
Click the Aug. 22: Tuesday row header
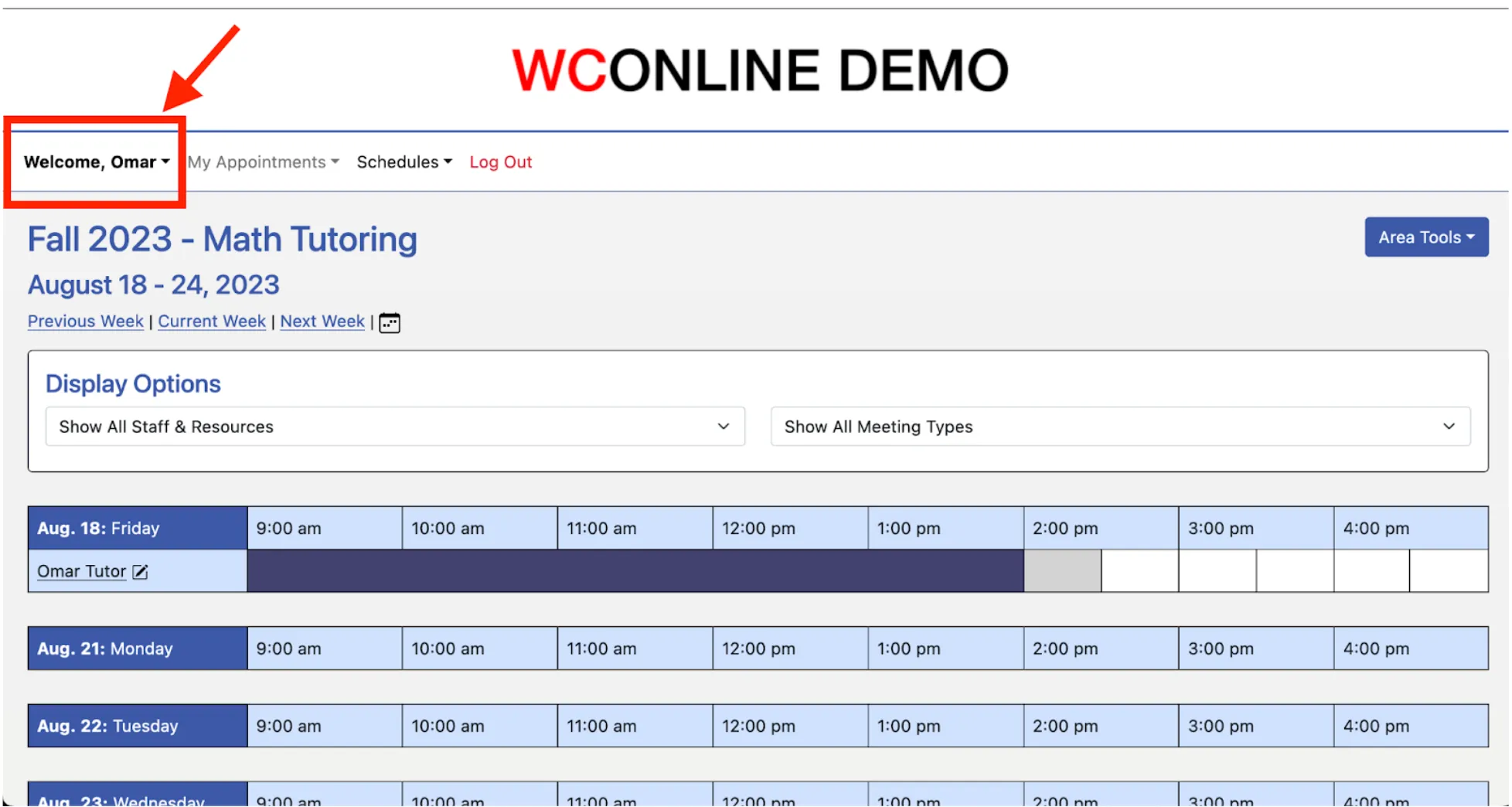click(138, 726)
